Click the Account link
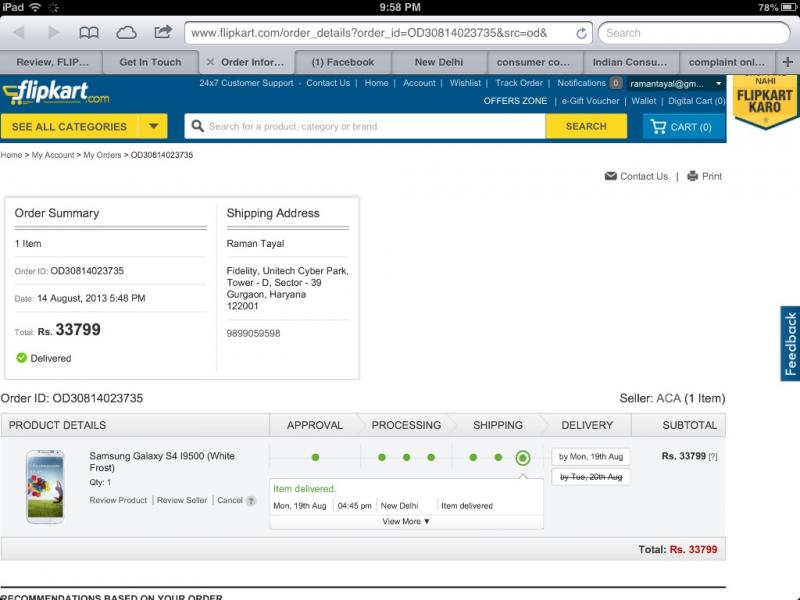Screen dimensions: 800x600 (x=419, y=83)
